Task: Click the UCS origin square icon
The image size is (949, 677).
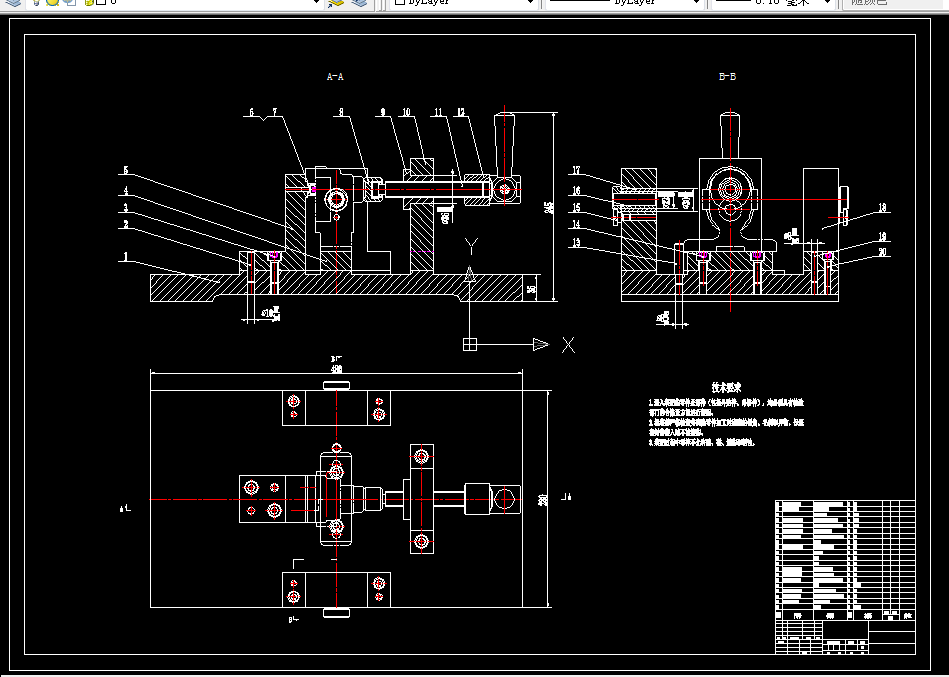Action: (470, 345)
